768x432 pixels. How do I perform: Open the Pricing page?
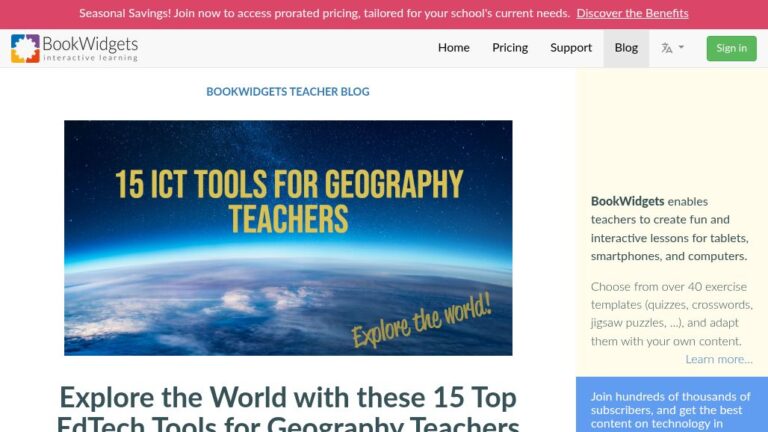(510, 48)
